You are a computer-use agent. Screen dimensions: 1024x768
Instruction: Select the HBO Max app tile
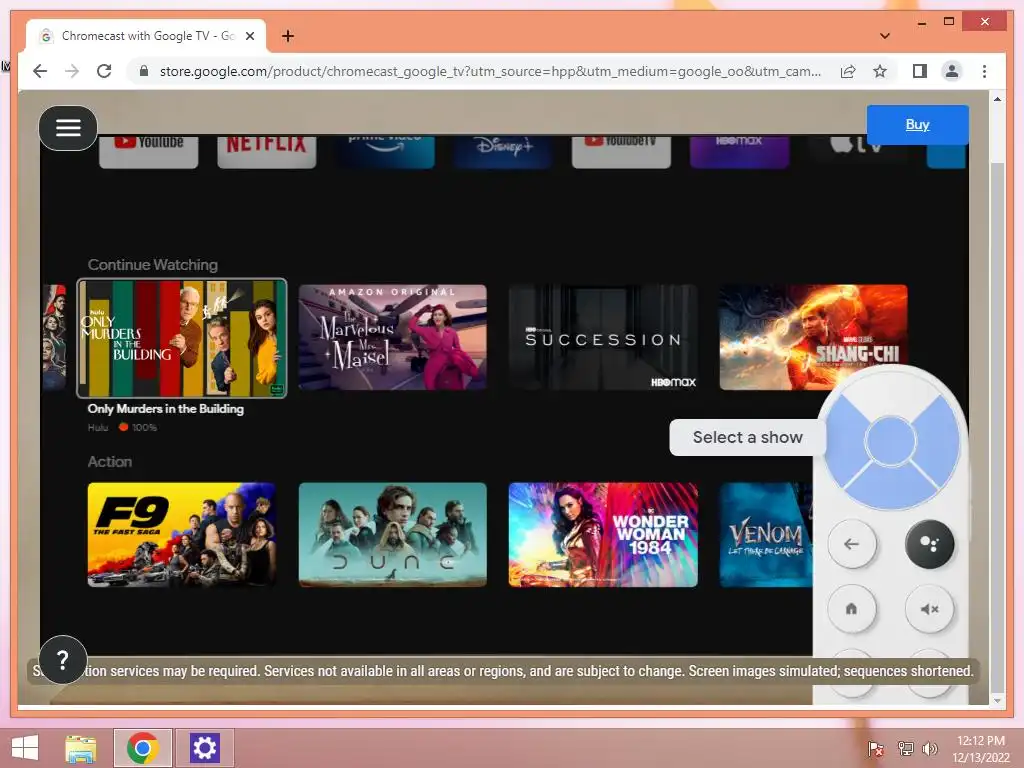pos(739,150)
